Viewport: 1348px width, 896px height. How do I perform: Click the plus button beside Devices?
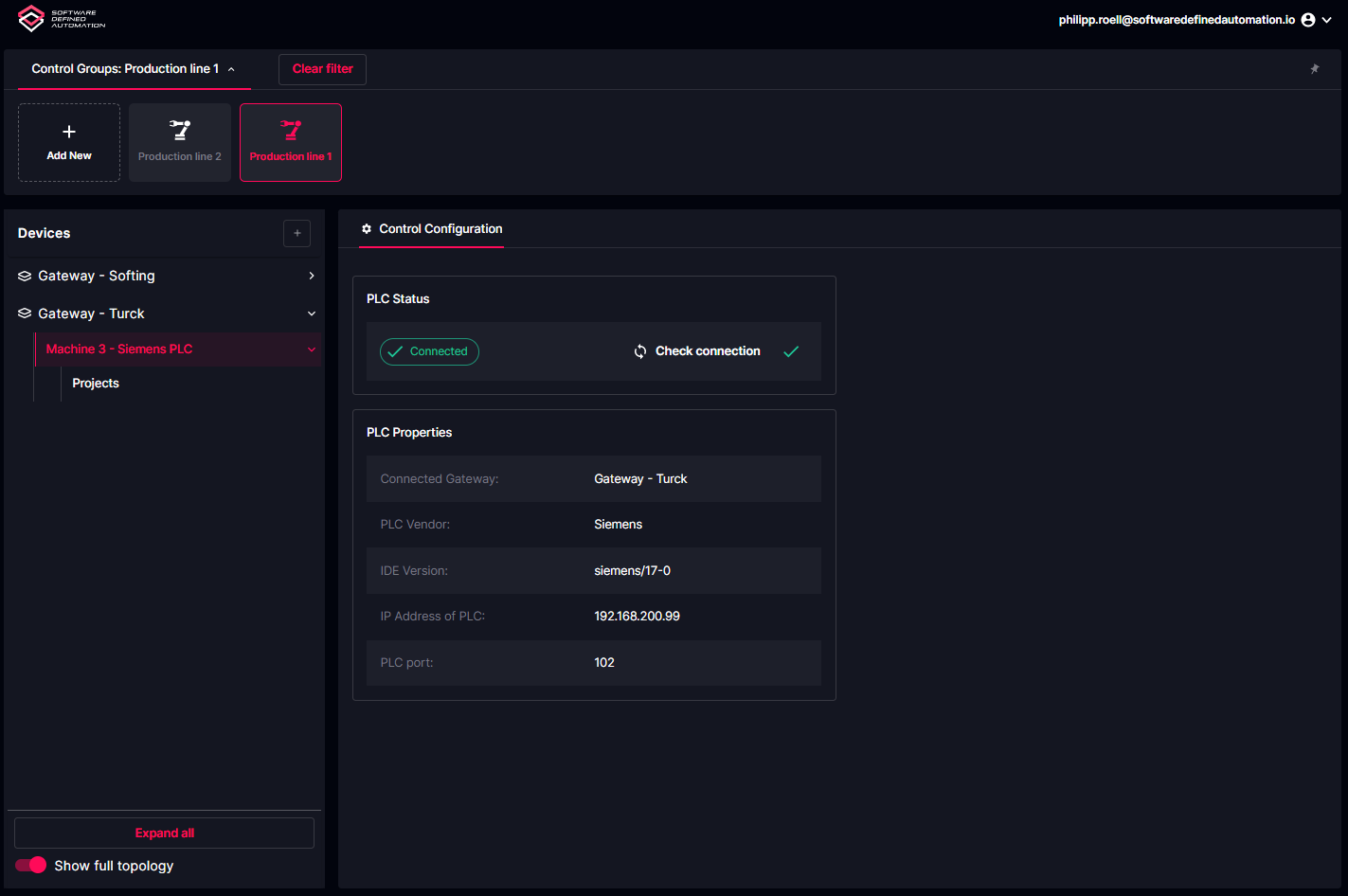(297, 233)
